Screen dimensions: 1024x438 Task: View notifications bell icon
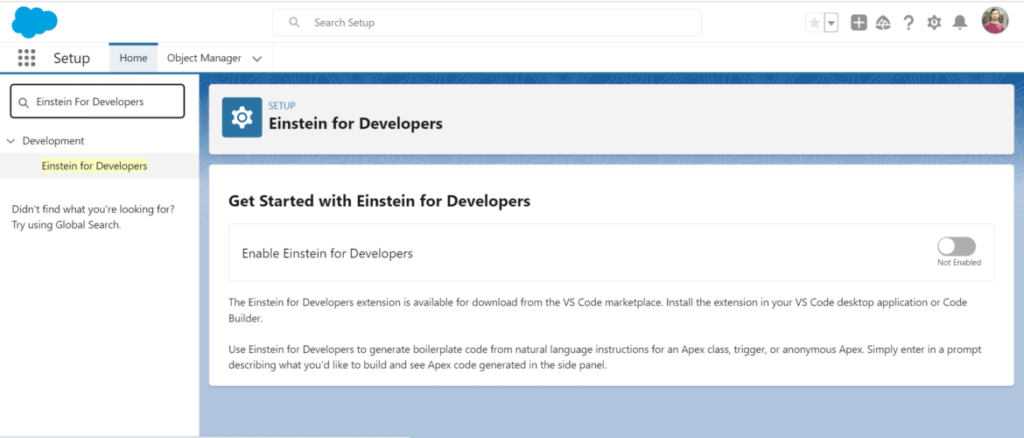coord(959,23)
